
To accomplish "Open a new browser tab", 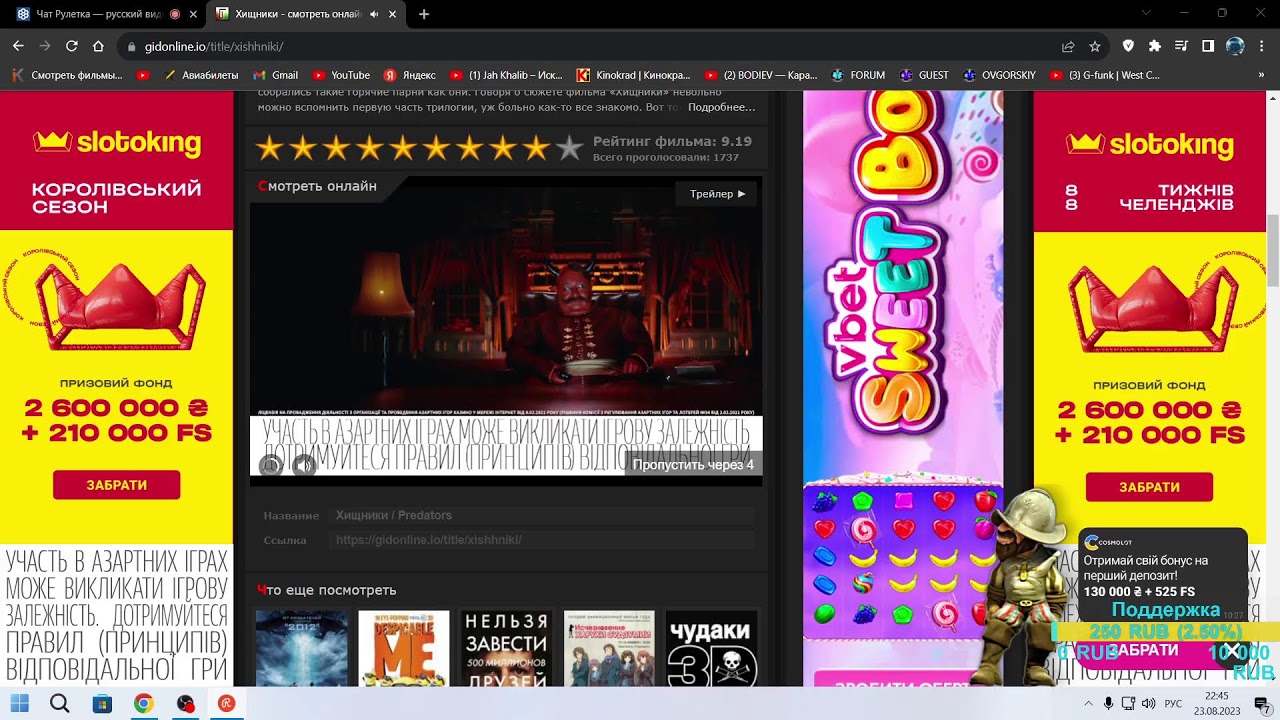I will coord(424,14).
